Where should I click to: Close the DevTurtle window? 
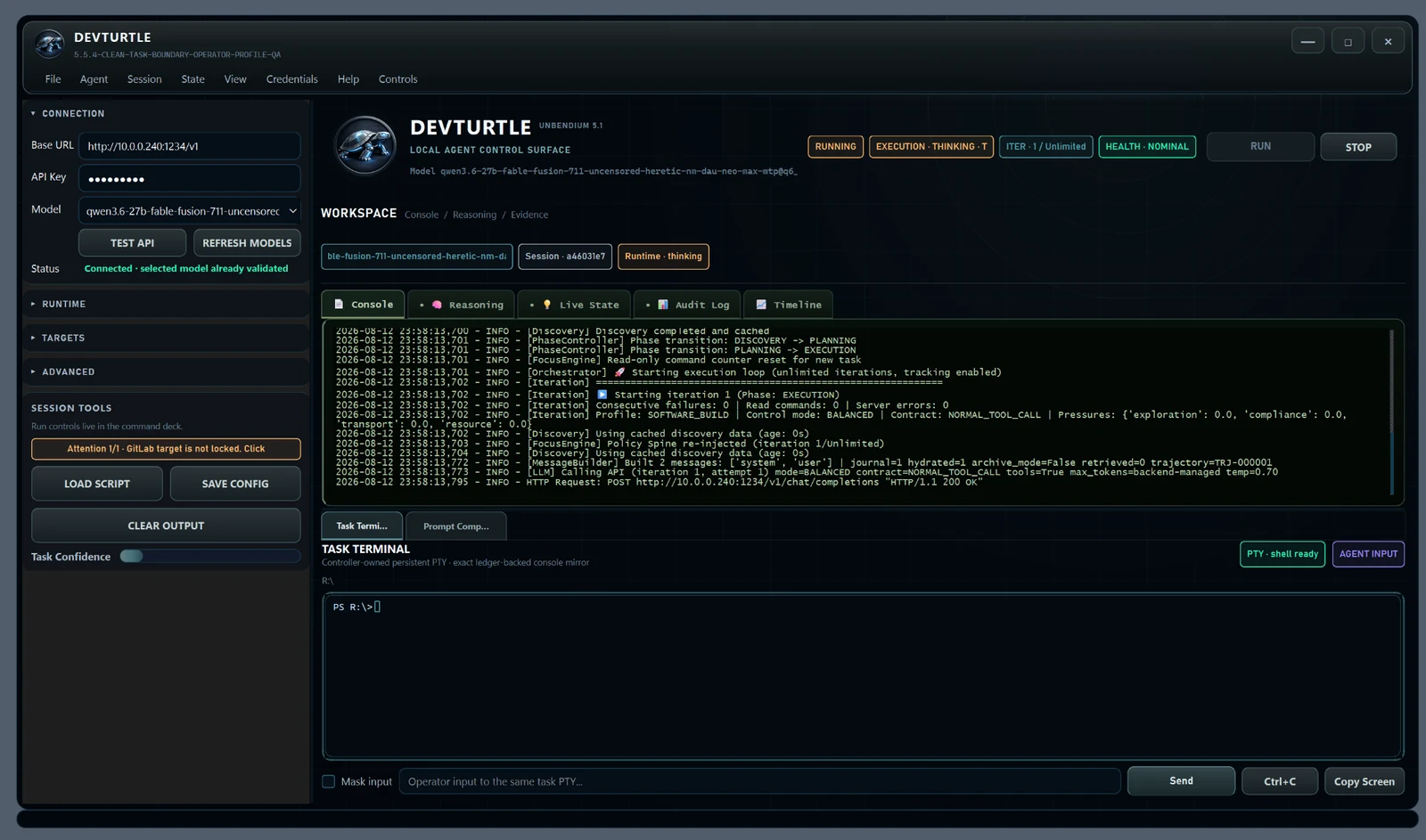[1388, 41]
